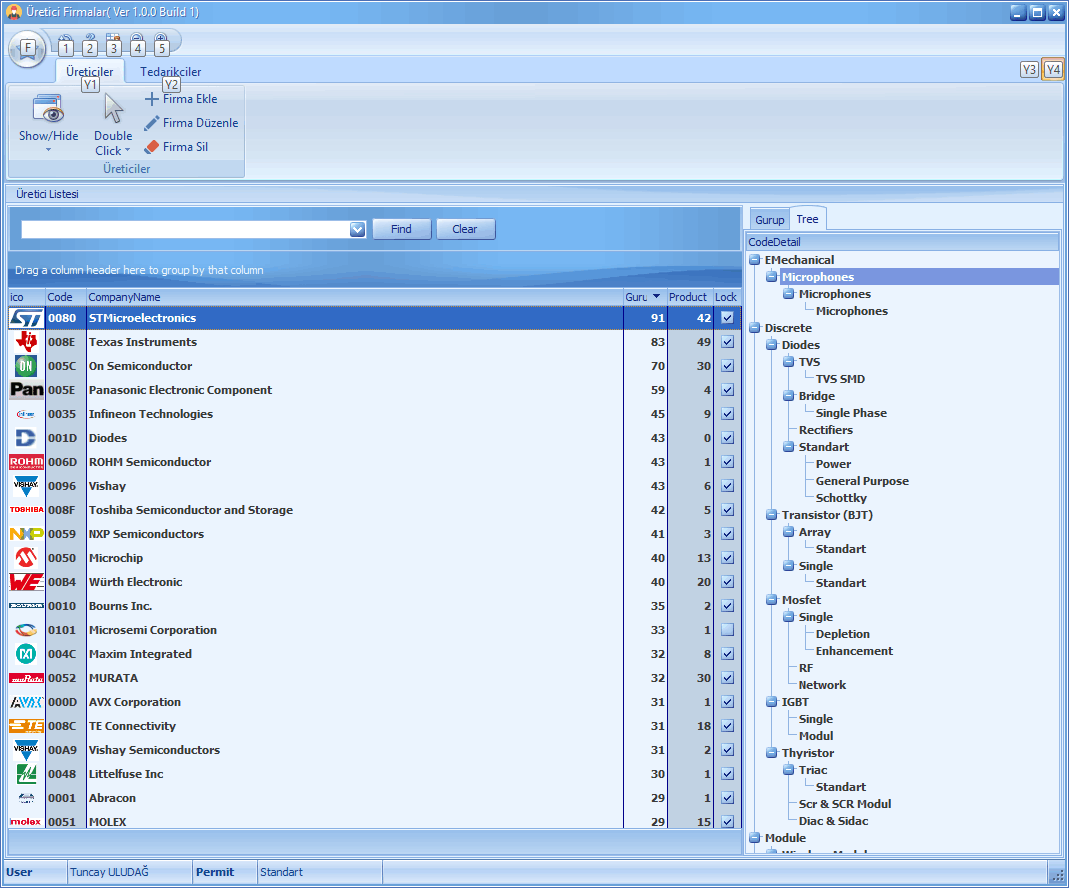Click the ROHM Semiconductor logo icon

[27, 462]
